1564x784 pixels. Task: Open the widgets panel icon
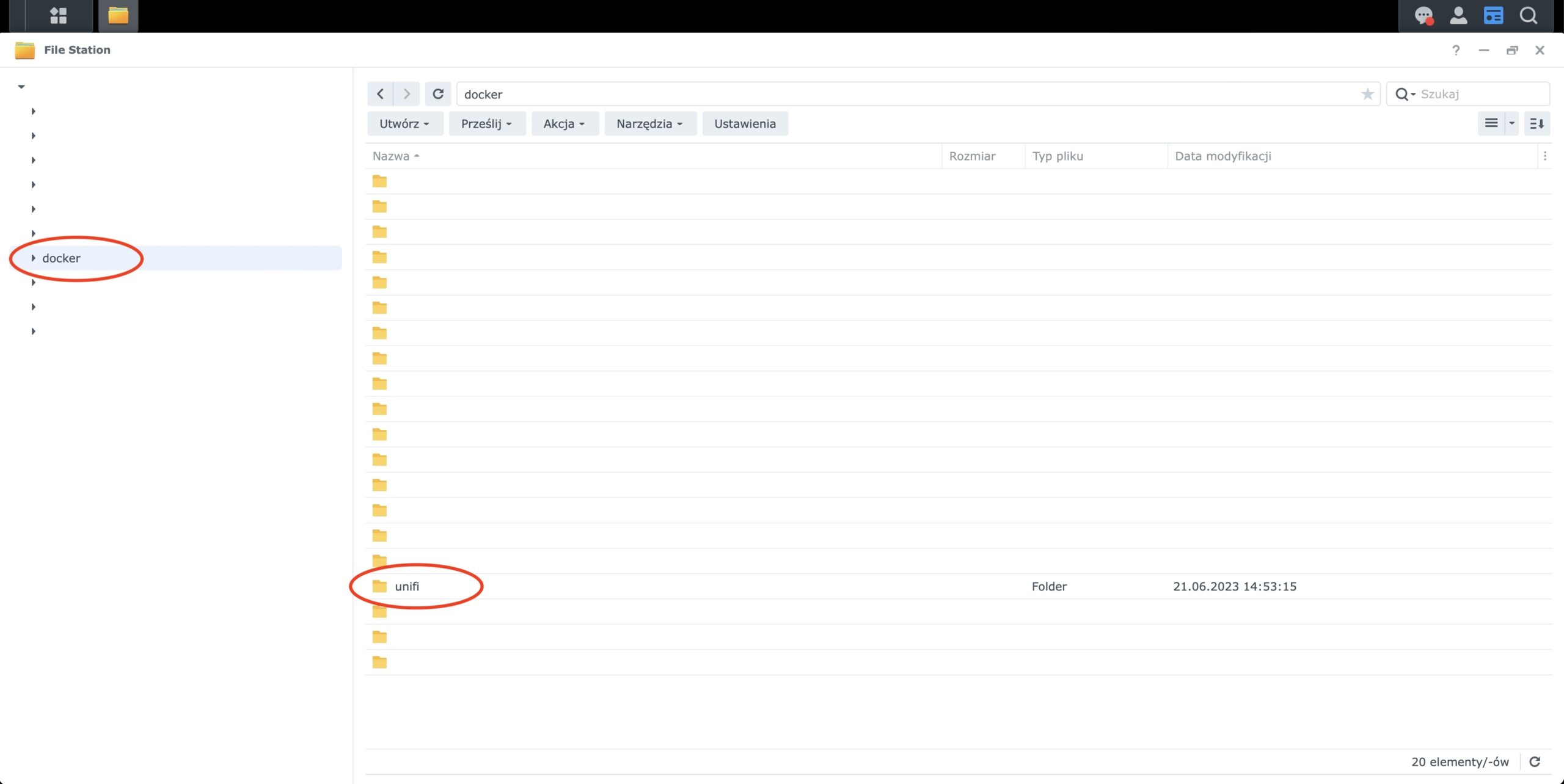[1493, 15]
